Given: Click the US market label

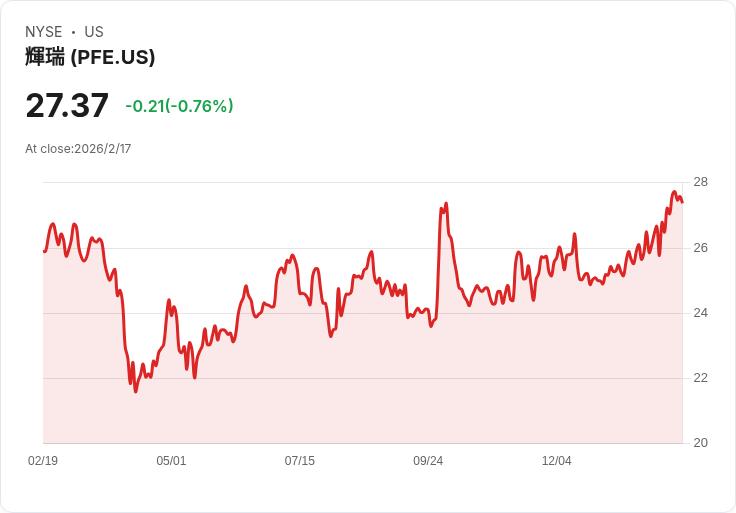Looking at the screenshot, I should click(x=94, y=32).
